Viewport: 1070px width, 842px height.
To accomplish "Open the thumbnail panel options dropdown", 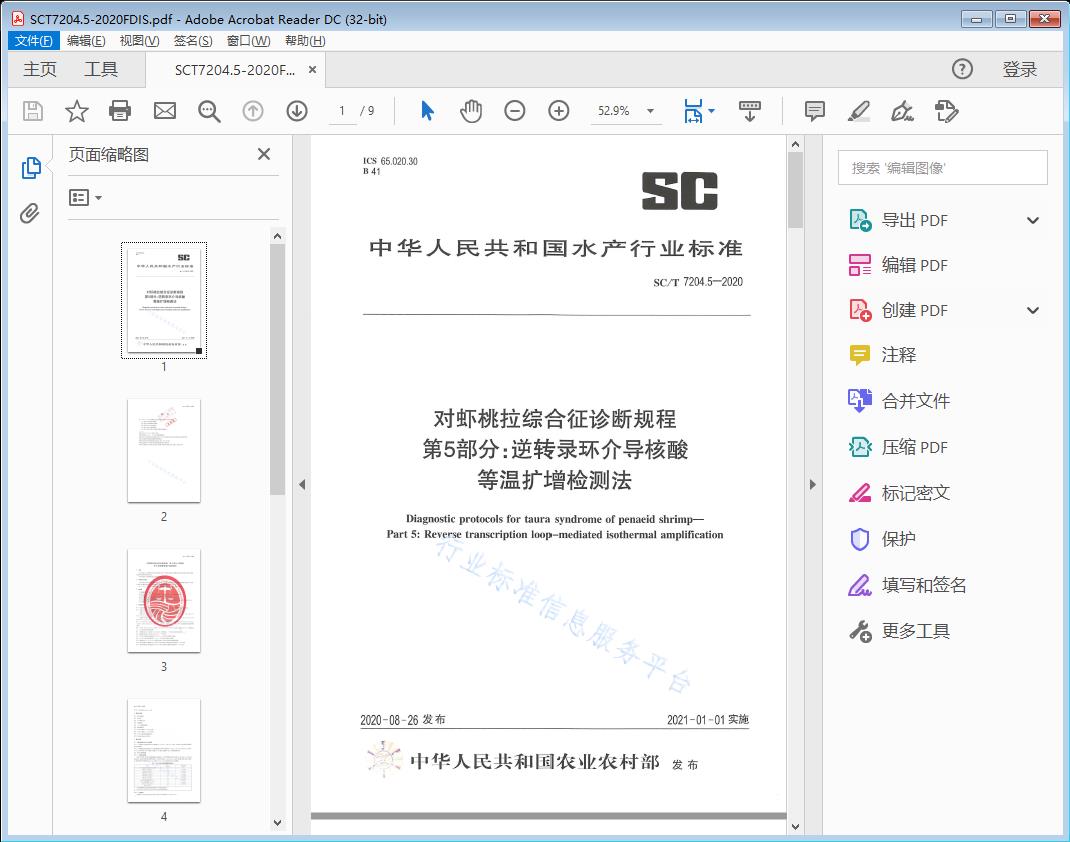I will click(x=85, y=197).
